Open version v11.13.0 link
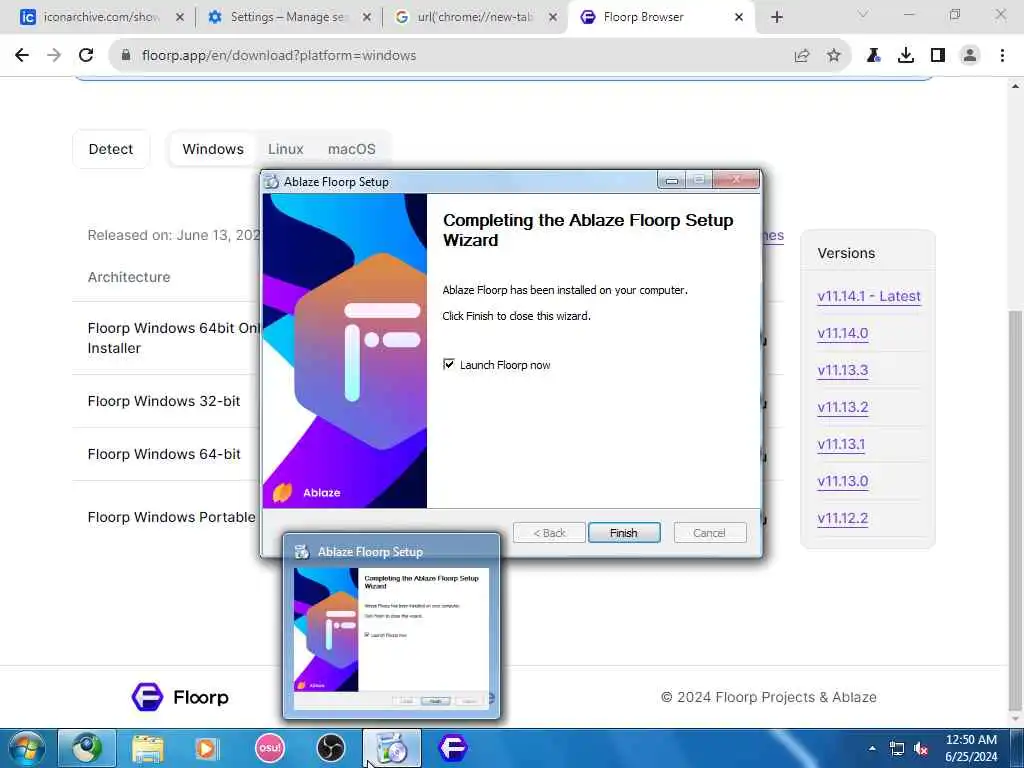This screenshot has height=768, width=1024. [x=842, y=481]
